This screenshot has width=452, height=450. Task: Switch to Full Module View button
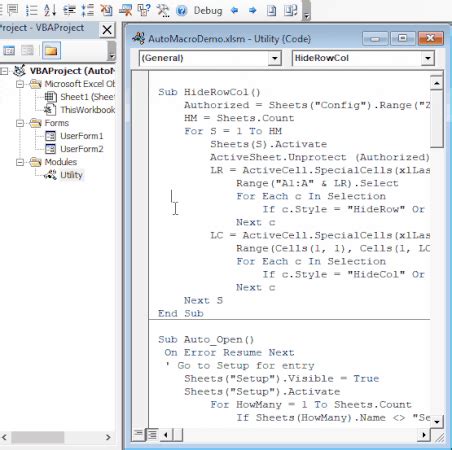click(x=152, y=434)
